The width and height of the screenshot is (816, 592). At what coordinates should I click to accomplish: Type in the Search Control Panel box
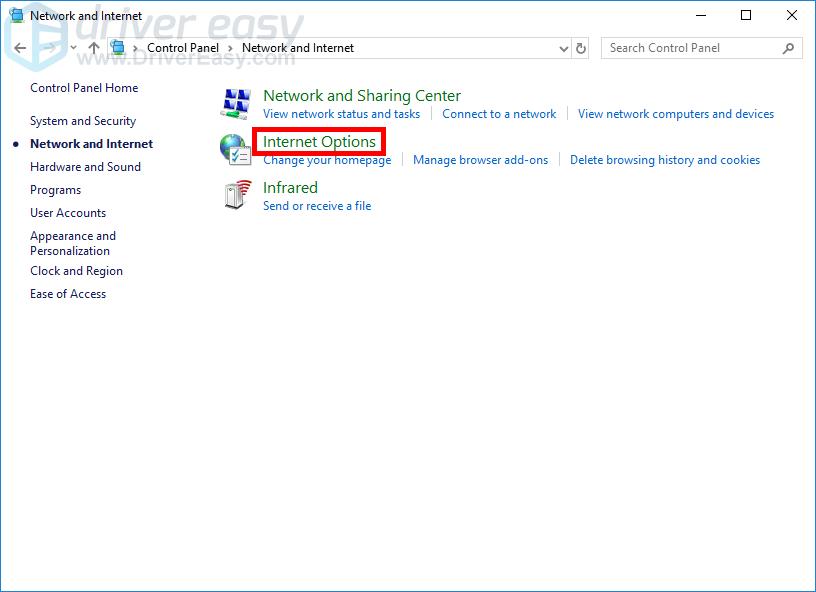(x=690, y=48)
